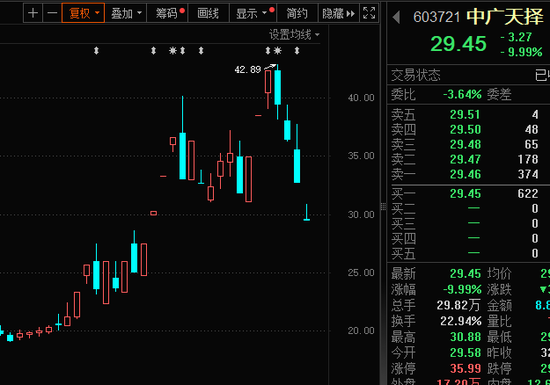Click the 涨停 value 35.99
Screen dimensions: 550x385
(465, 369)
